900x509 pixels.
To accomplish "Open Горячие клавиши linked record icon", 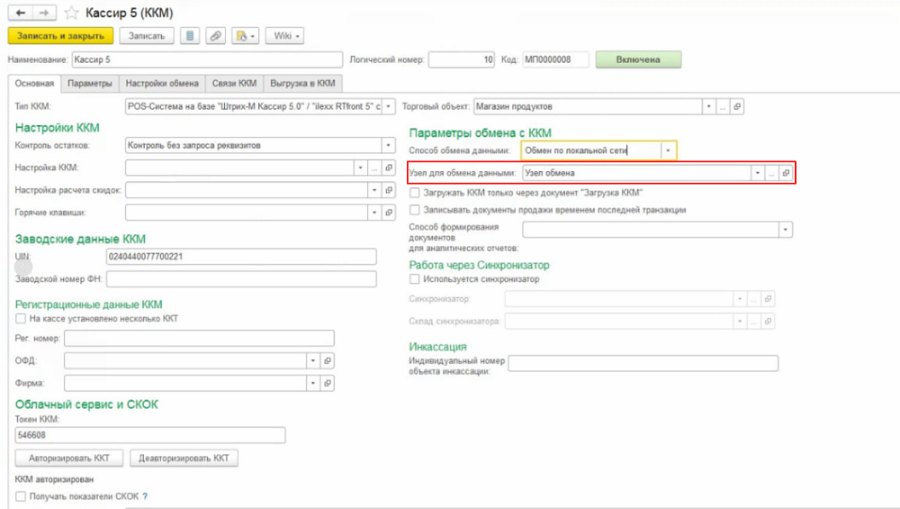I will coord(389,212).
